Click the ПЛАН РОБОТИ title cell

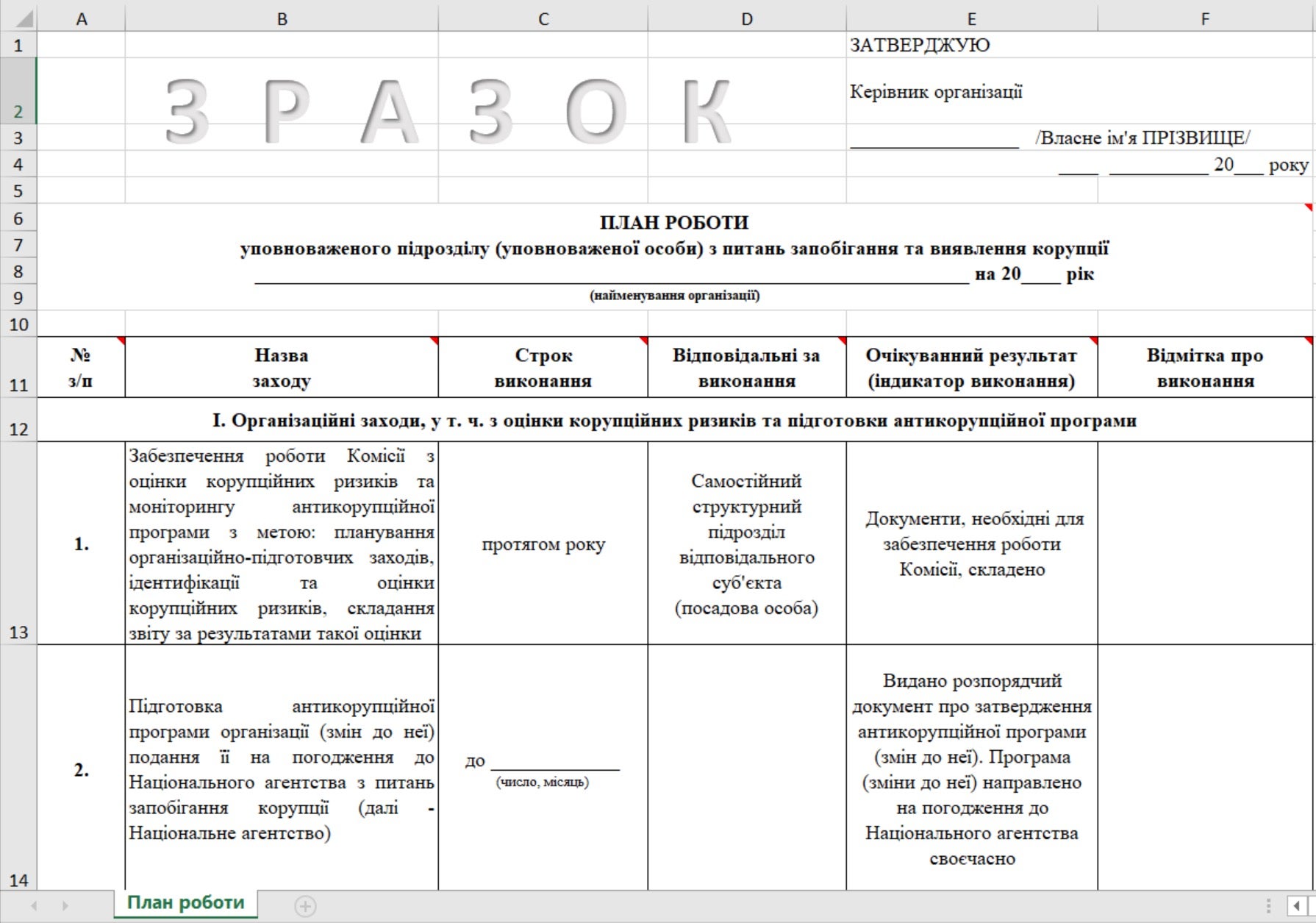click(x=674, y=222)
